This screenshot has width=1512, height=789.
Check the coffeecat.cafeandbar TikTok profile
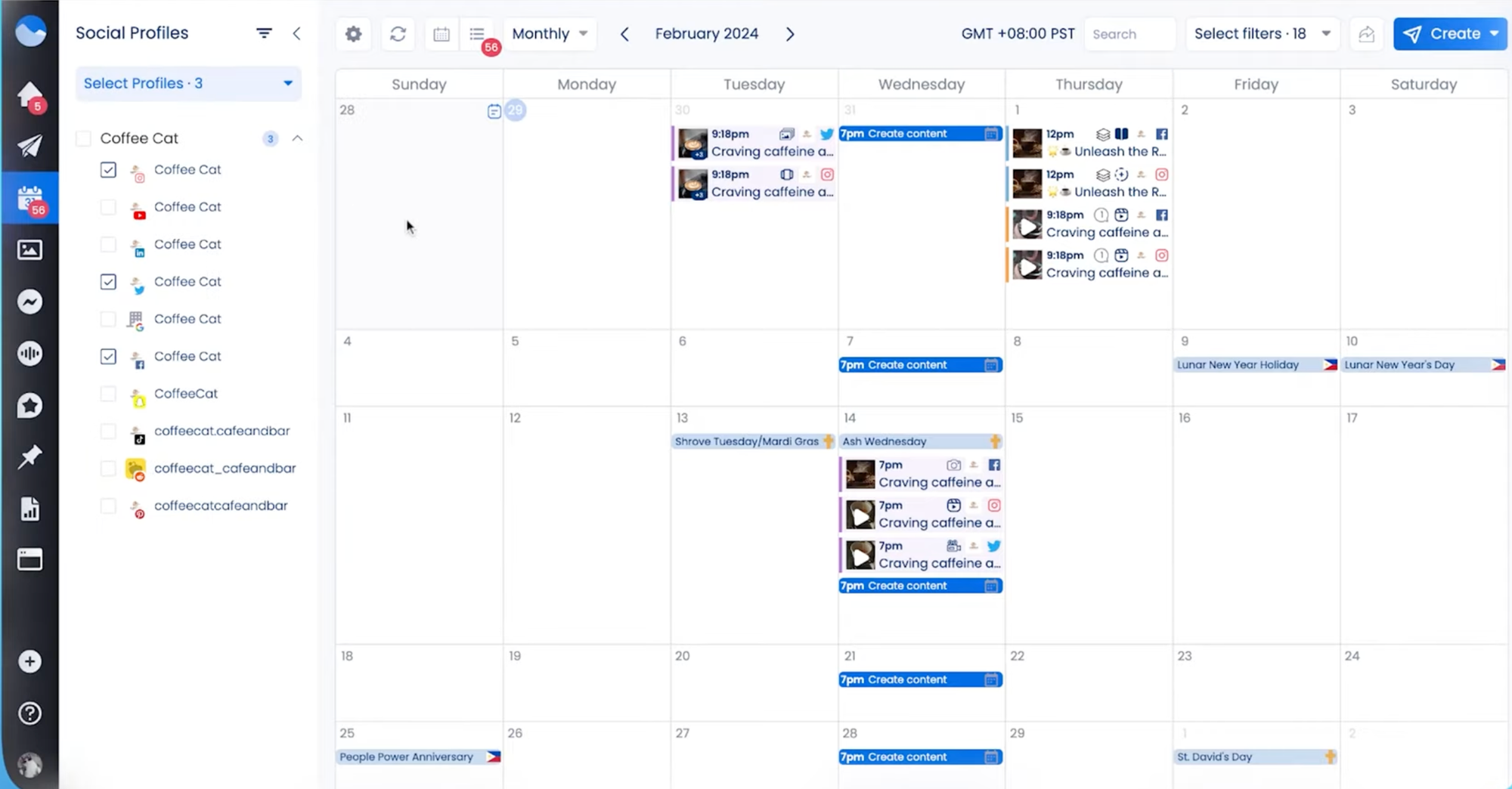(108, 432)
